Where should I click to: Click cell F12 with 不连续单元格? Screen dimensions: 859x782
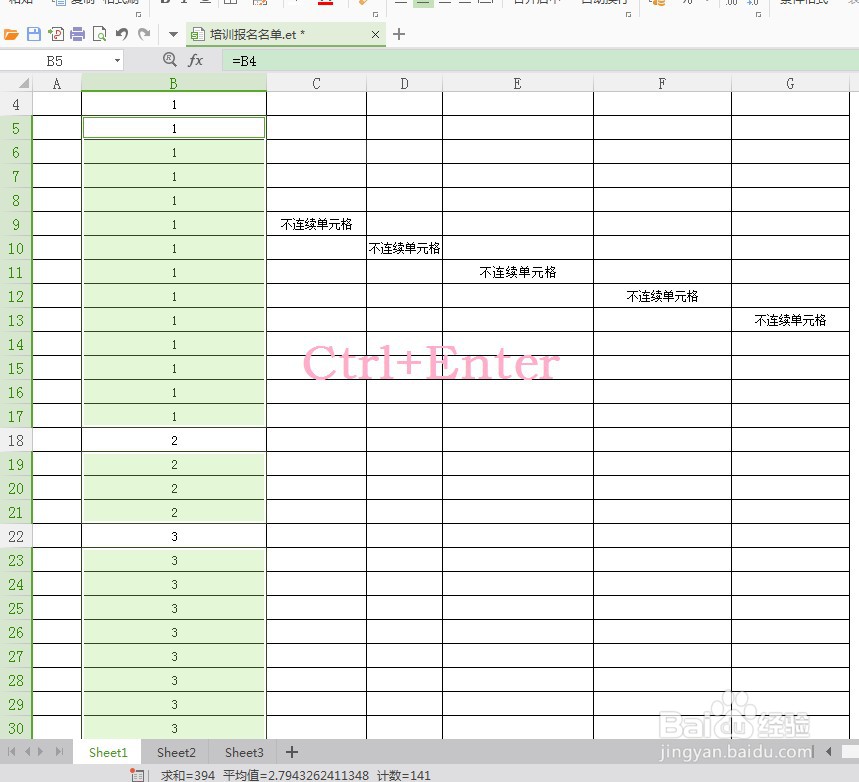[x=662, y=296]
